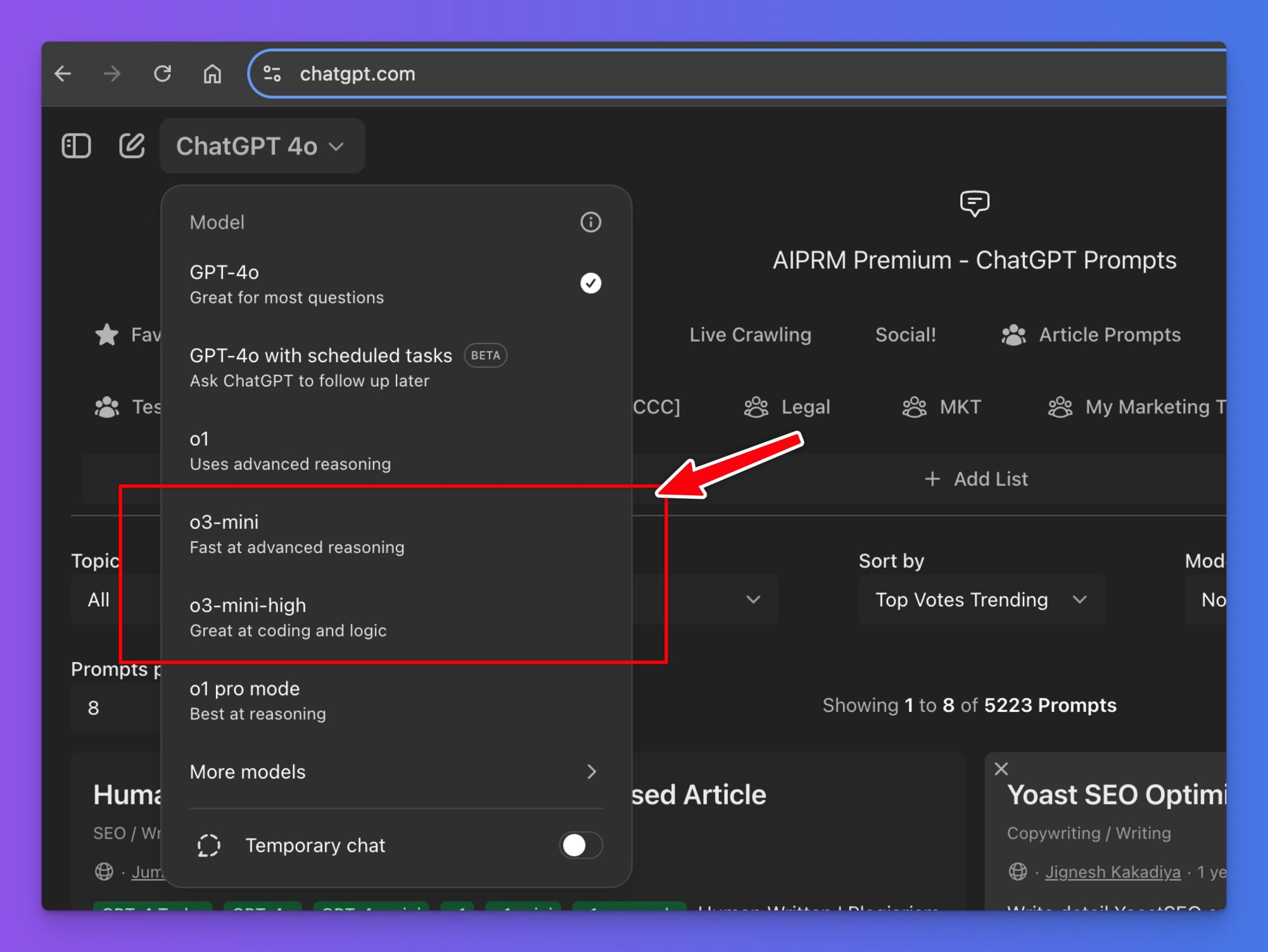Select the GPT-4o model
The image size is (1268, 952).
396,284
